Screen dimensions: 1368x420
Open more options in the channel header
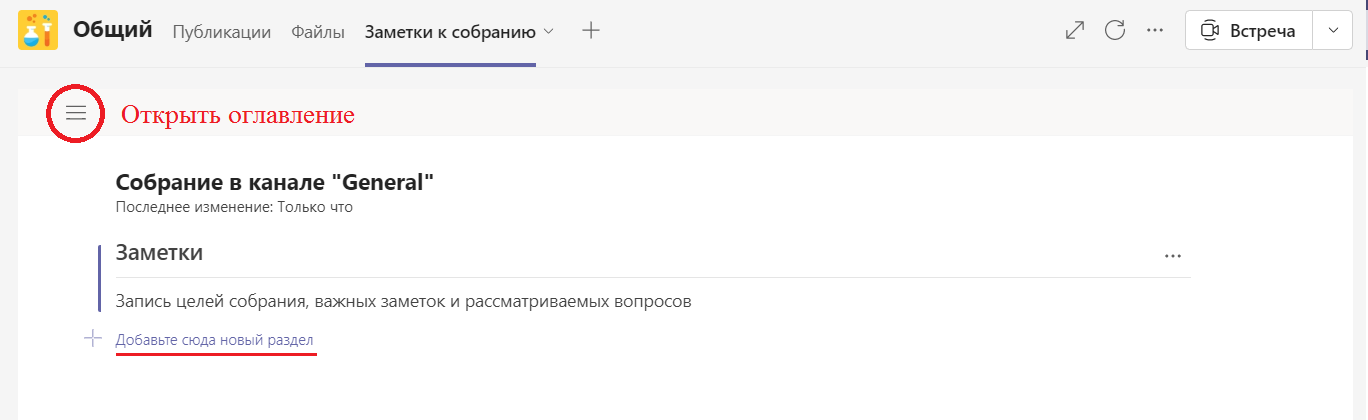[x=1155, y=30]
